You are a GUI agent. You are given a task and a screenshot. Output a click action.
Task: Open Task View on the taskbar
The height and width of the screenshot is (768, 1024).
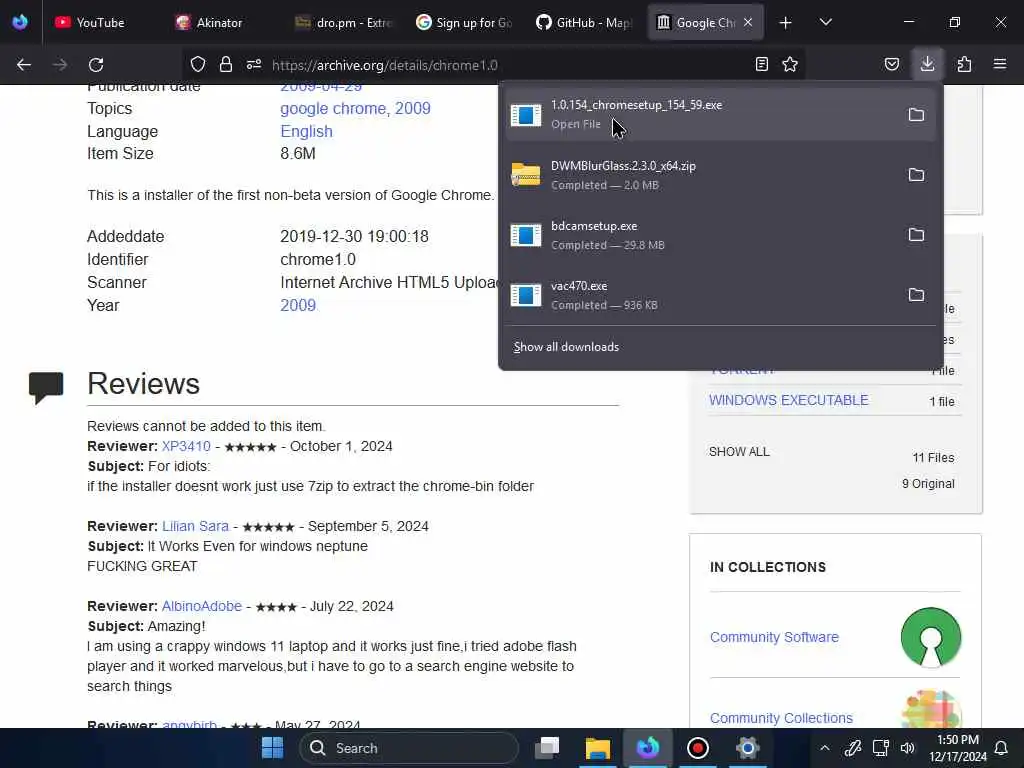tap(547, 748)
